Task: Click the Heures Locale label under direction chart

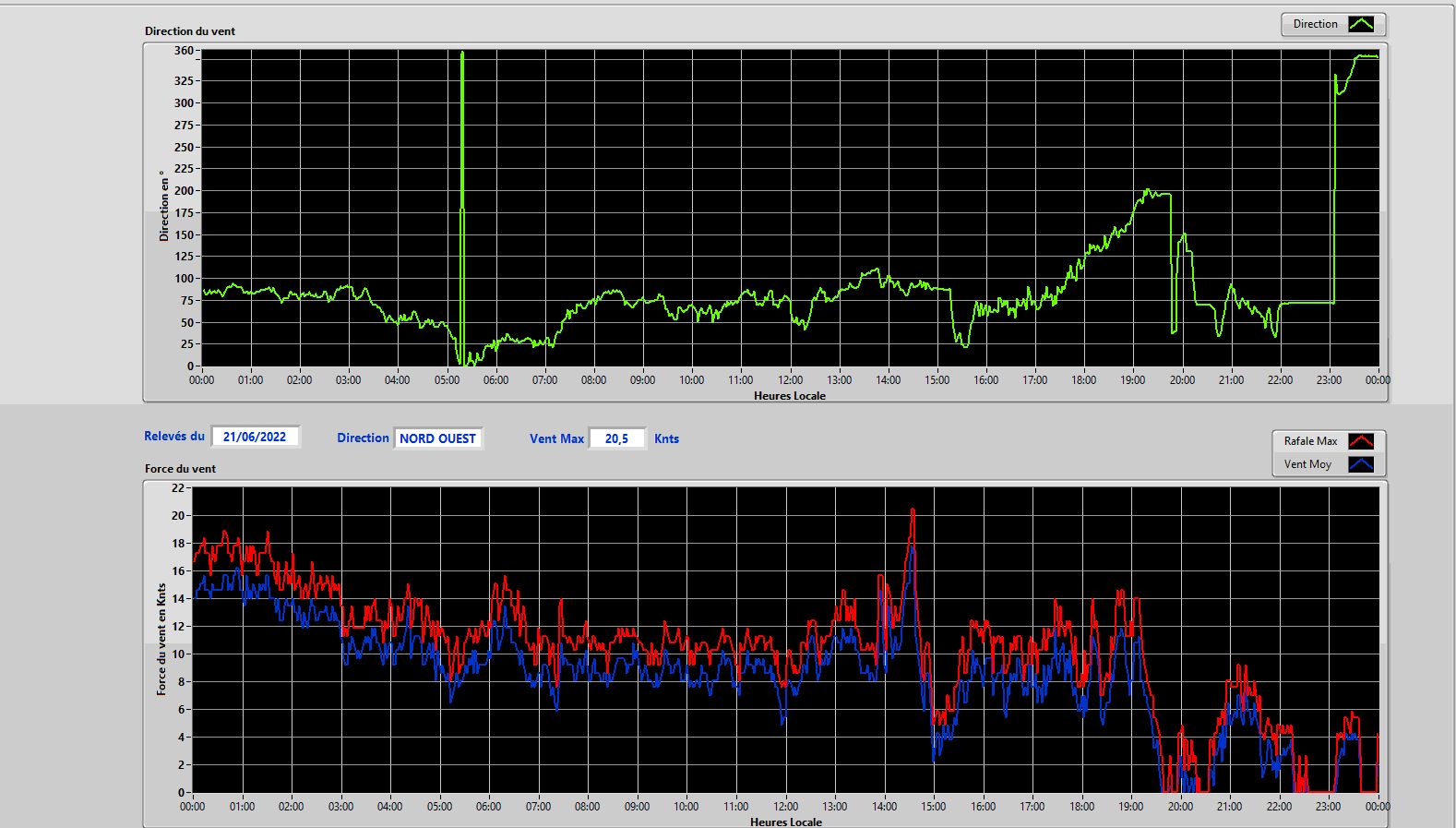Action: coord(790,396)
